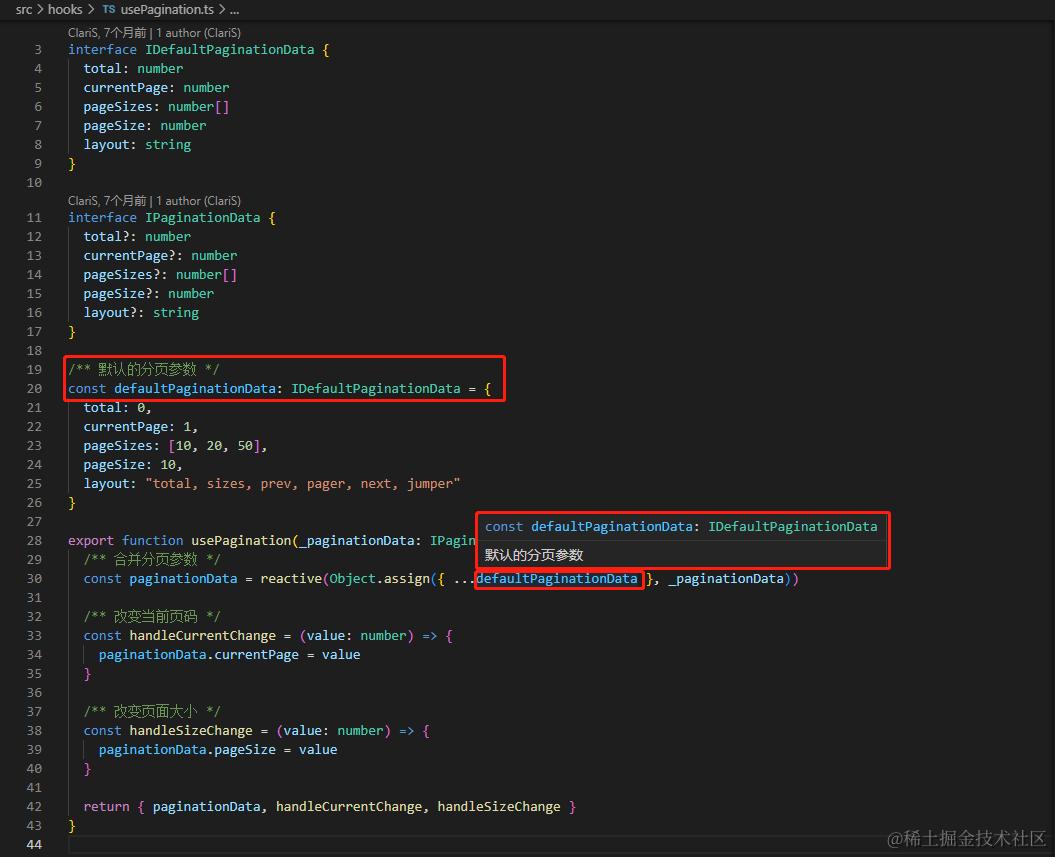Click the comment '改变页面大小' on line 37

[x=155, y=711]
